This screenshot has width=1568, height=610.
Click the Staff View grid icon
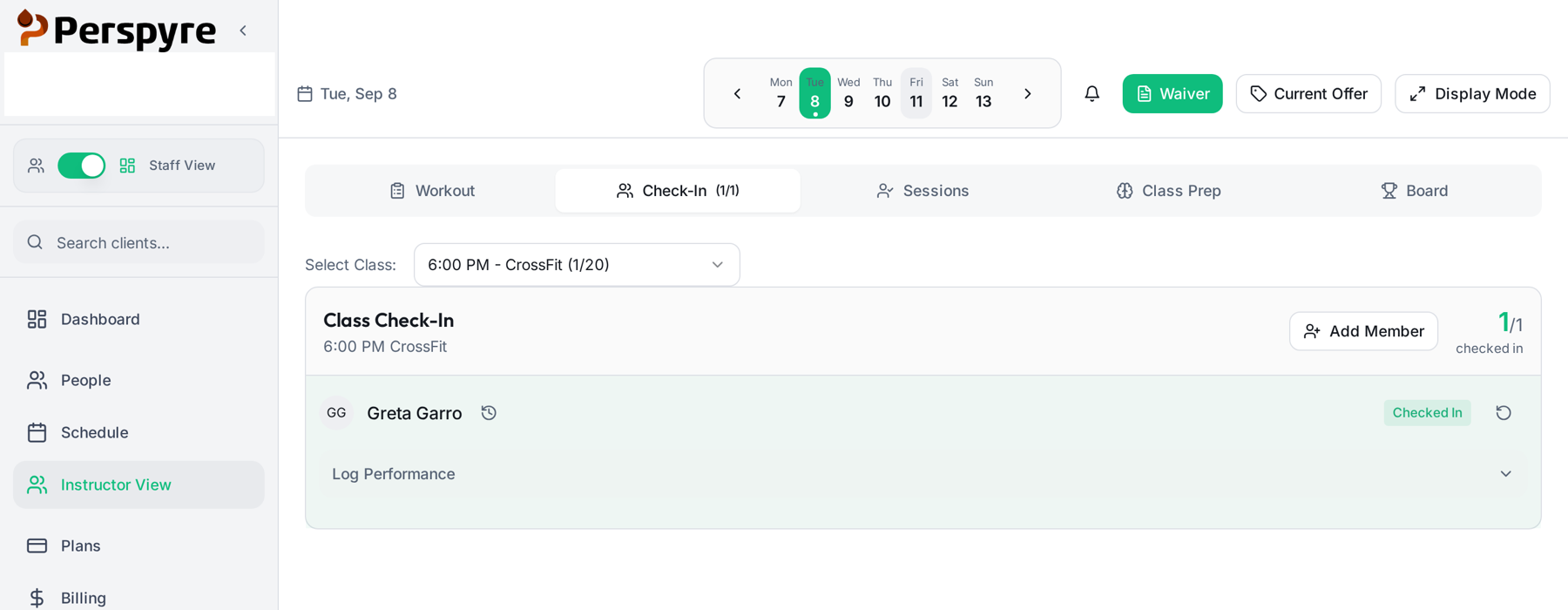point(127,166)
